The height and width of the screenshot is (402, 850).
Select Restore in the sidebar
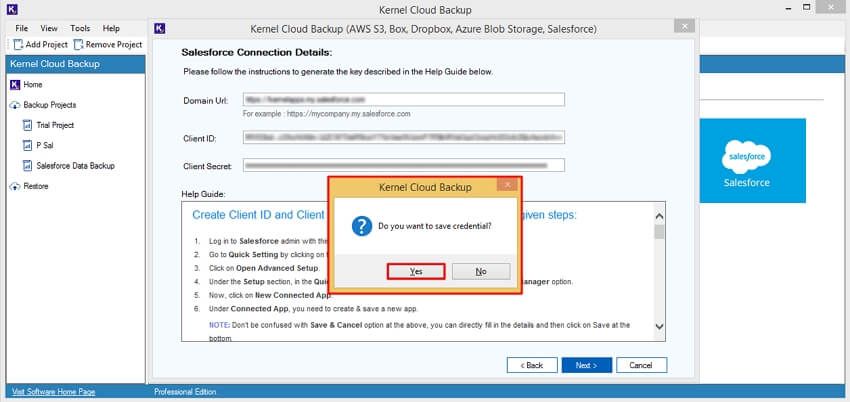(36, 186)
